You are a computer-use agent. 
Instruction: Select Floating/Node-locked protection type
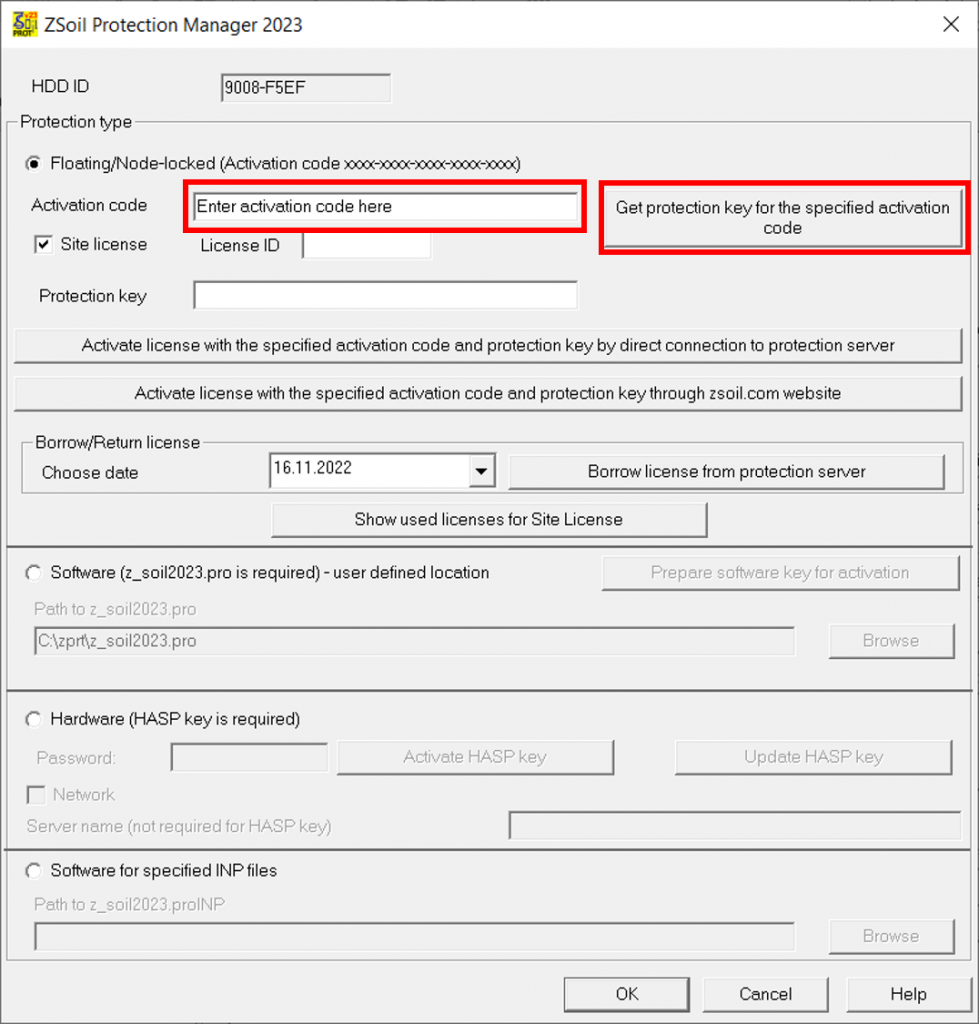click(x=37, y=163)
